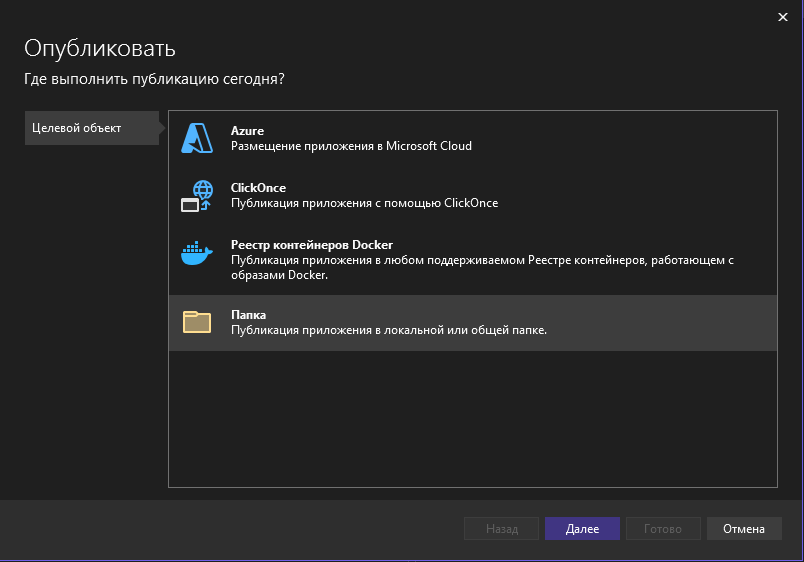Click the Готово button
This screenshot has height=562, width=804.
[663, 529]
